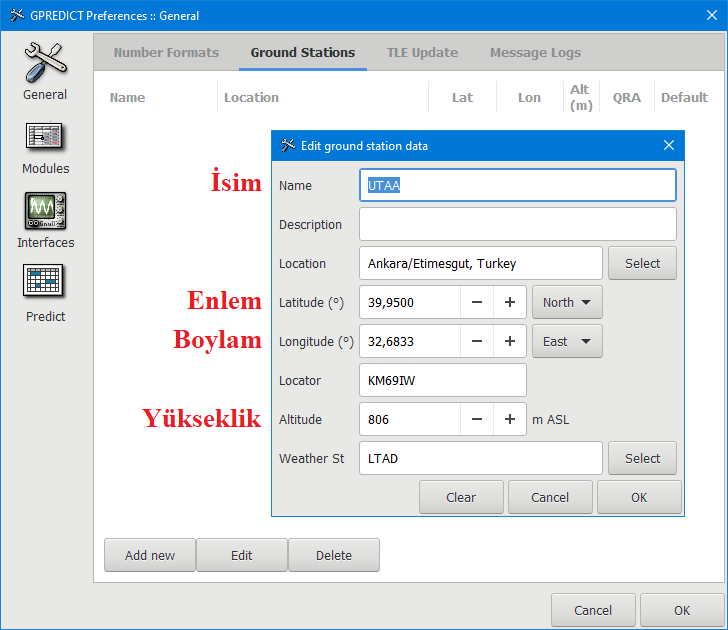
Task: Click OK in the Preferences window
Action: click(682, 610)
